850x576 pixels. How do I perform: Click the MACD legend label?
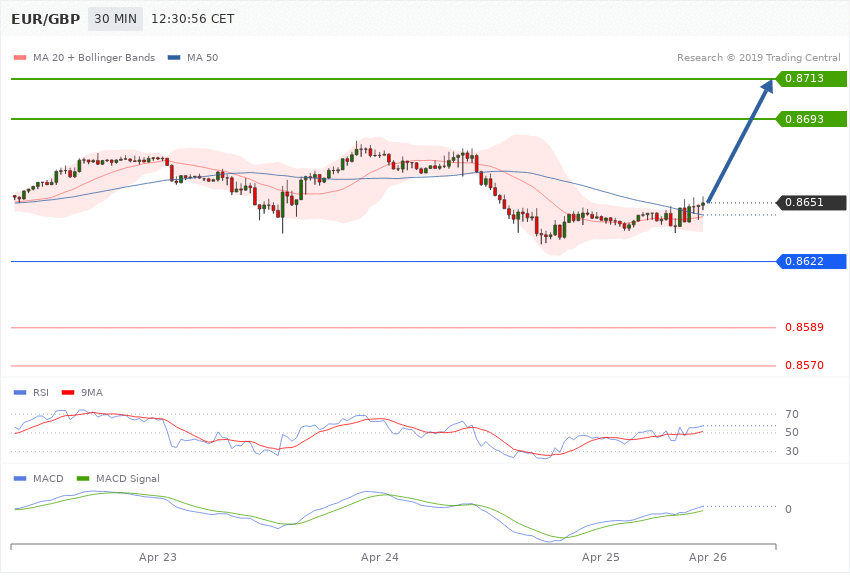(48, 479)
